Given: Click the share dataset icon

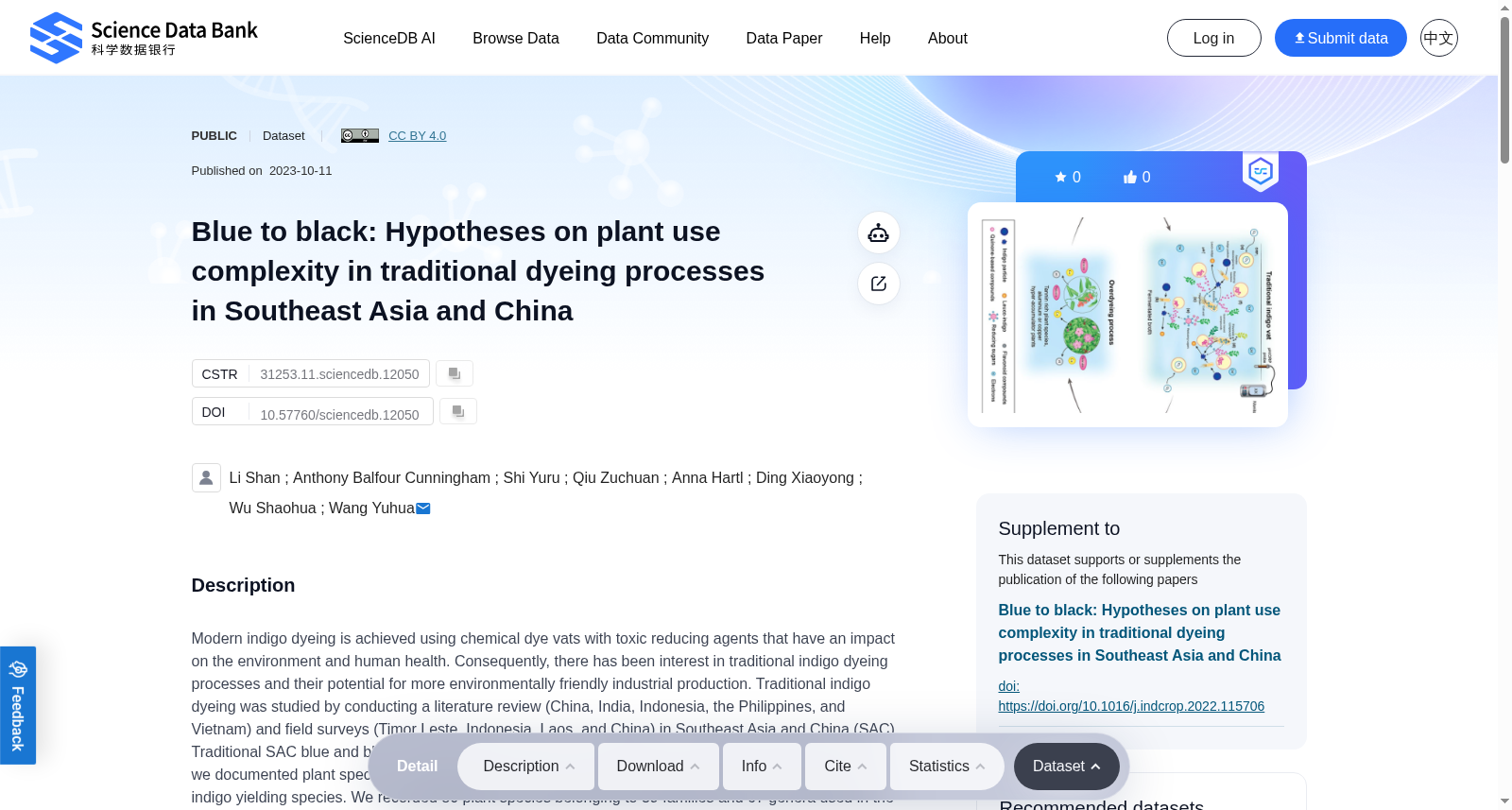Looking at the screenshot, I should 879,284.
